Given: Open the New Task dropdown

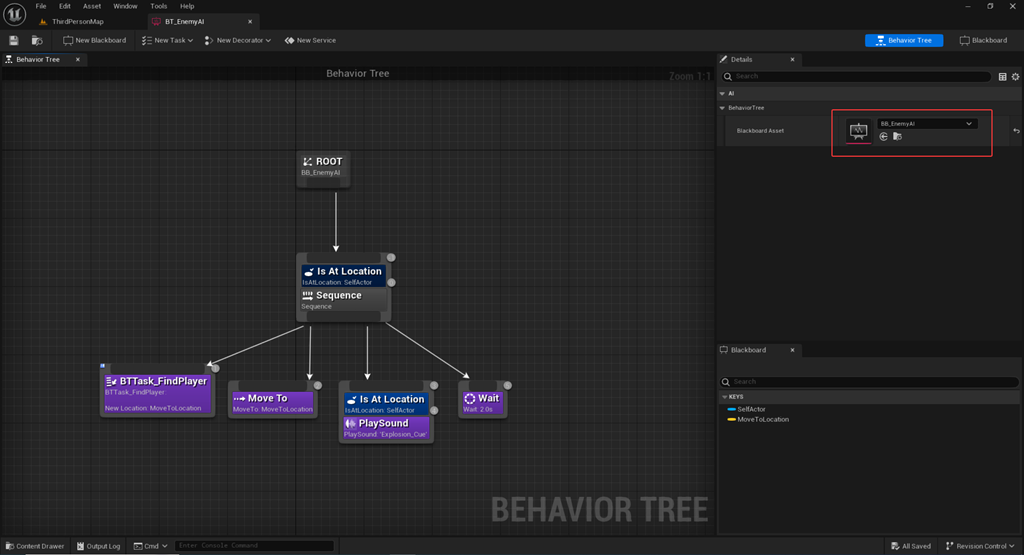Looking at the screenshot, I should [167, 40].
